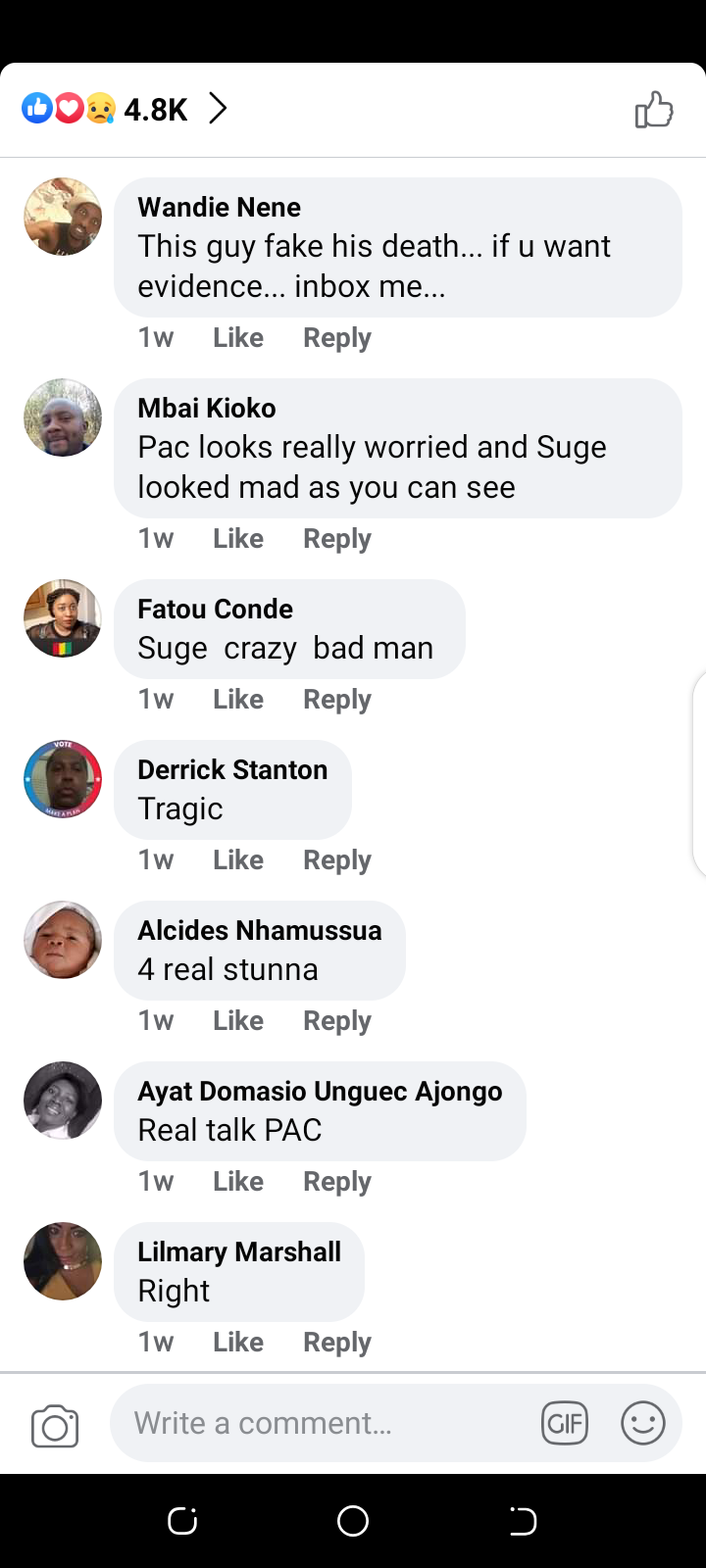Screen dimensions: 706x1568
Task: Reply to Lilmary Marshall's comment
Action: click(336, 1343)
